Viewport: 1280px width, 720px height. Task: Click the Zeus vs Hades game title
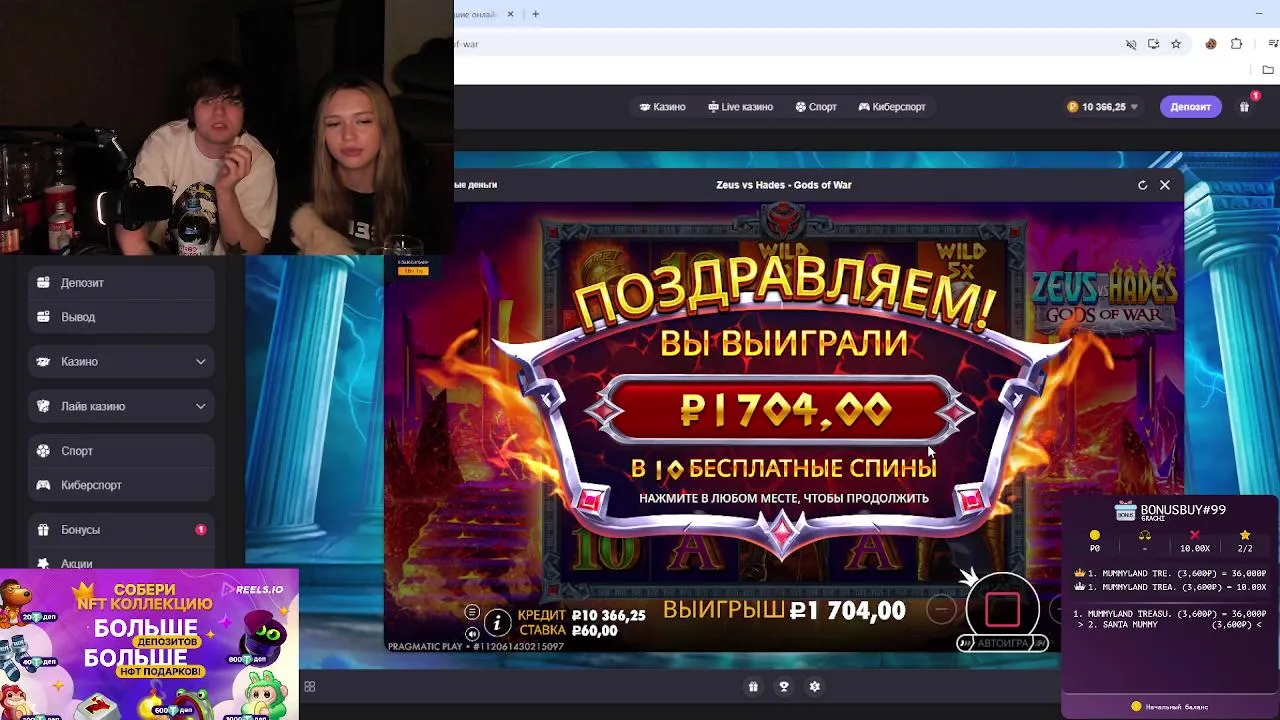click(x=784, y=185)
